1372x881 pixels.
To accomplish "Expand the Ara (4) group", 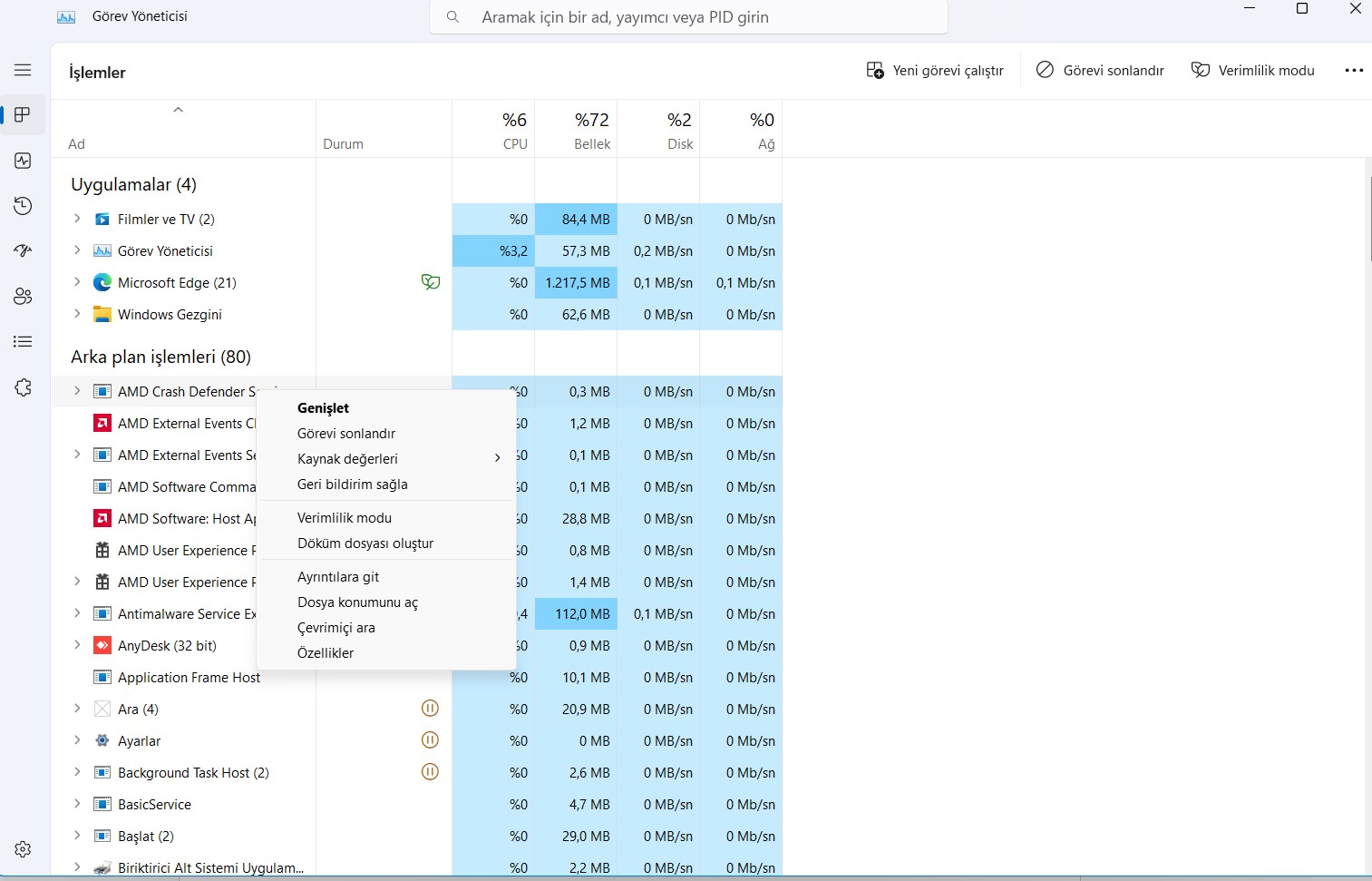I will [77, 709].
